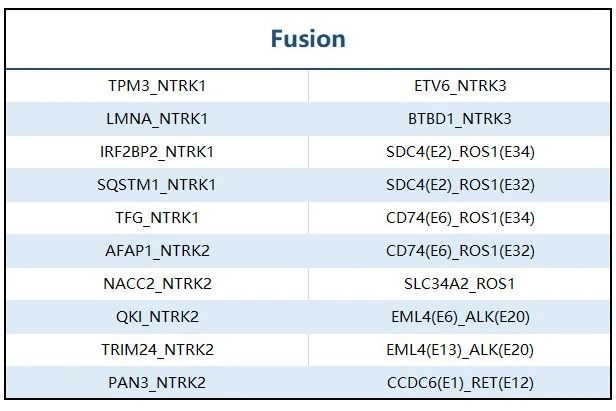Select the NACC2_NTRK2 cell

[x=157, y=284]
